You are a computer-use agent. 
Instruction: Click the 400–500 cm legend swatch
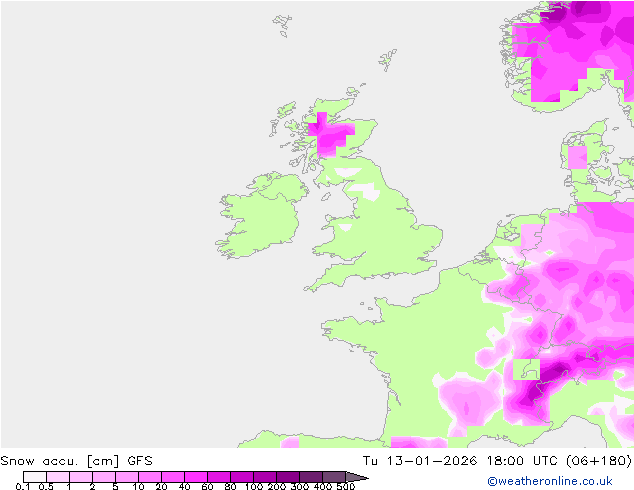(x=334, y=477)
